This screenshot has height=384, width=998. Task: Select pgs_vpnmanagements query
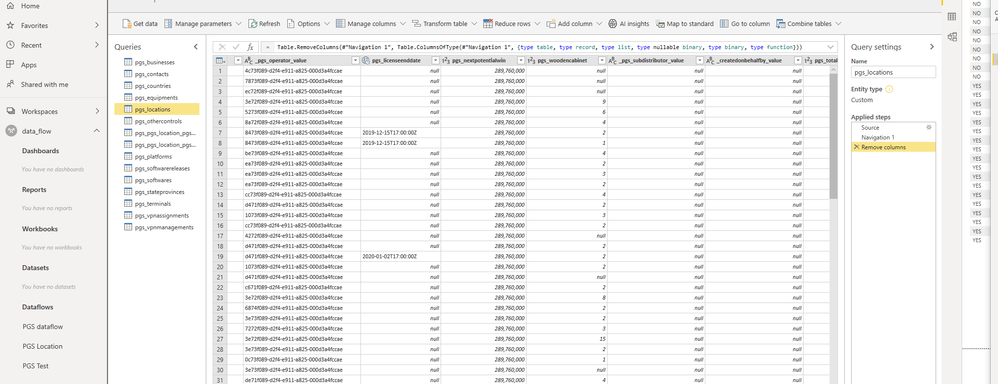157,227
